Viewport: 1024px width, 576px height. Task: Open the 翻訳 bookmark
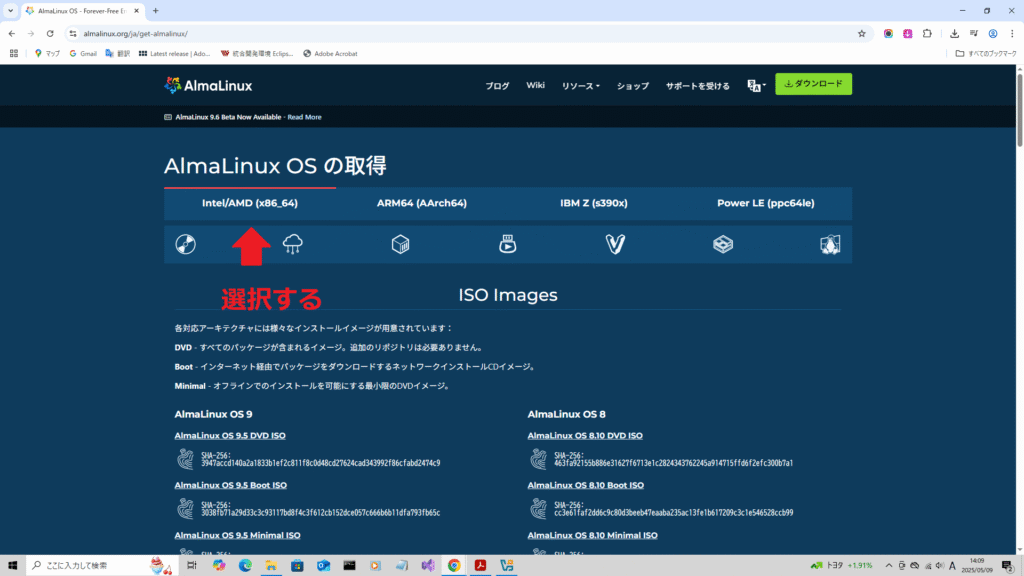pos(118,54)
